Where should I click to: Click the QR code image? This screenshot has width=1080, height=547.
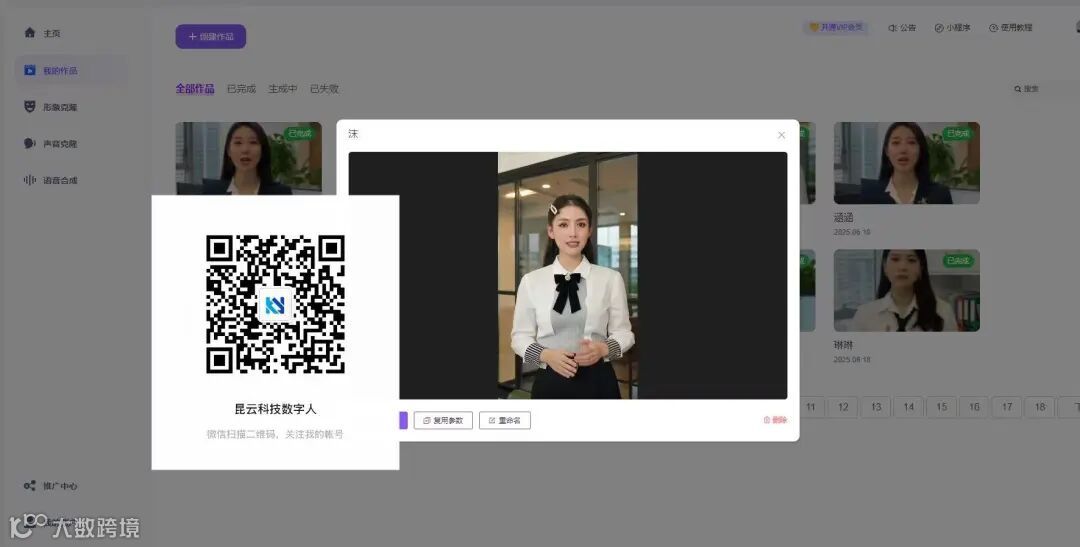[x=276, y=305]
